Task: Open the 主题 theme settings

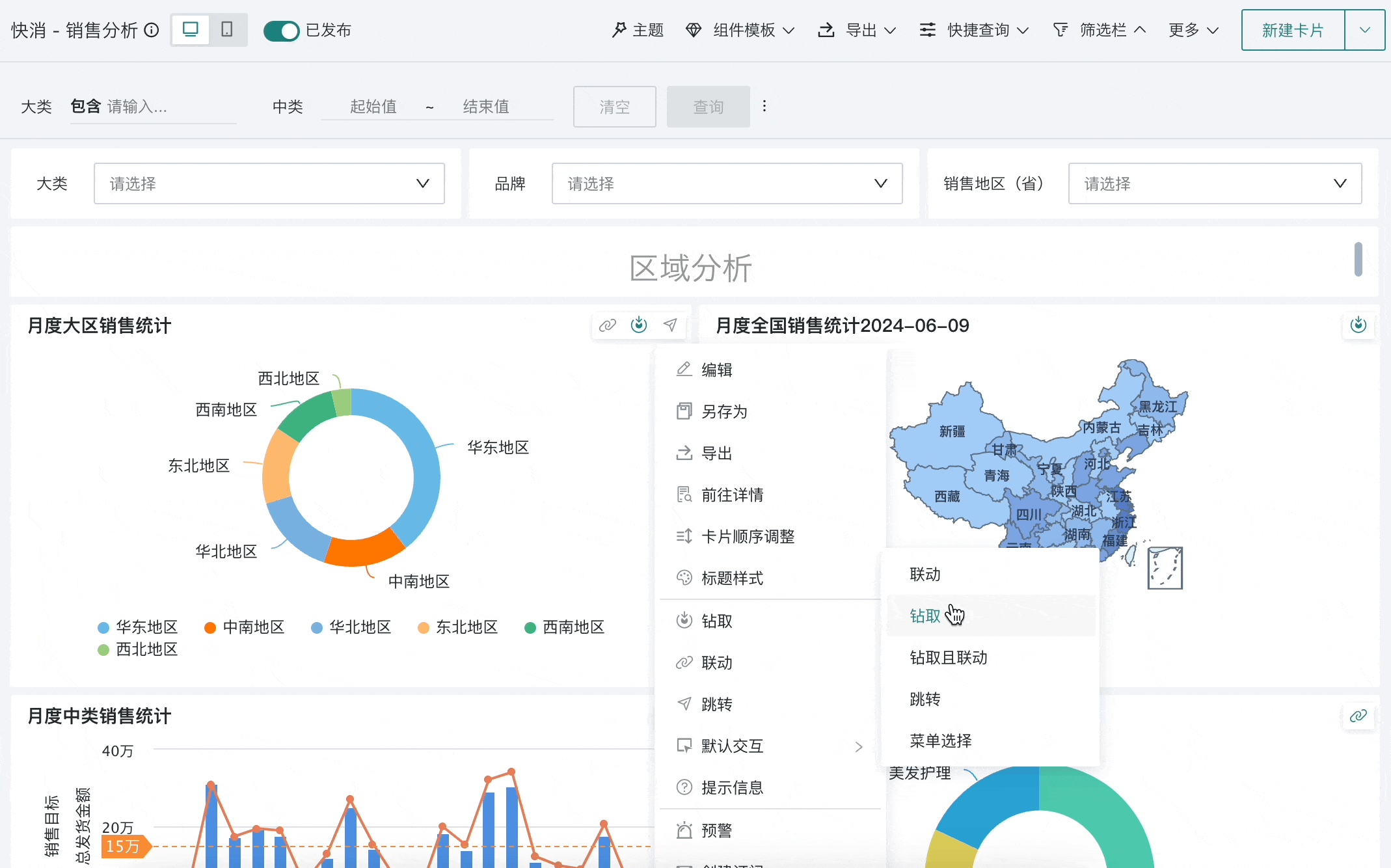Action: pos(638,30)
